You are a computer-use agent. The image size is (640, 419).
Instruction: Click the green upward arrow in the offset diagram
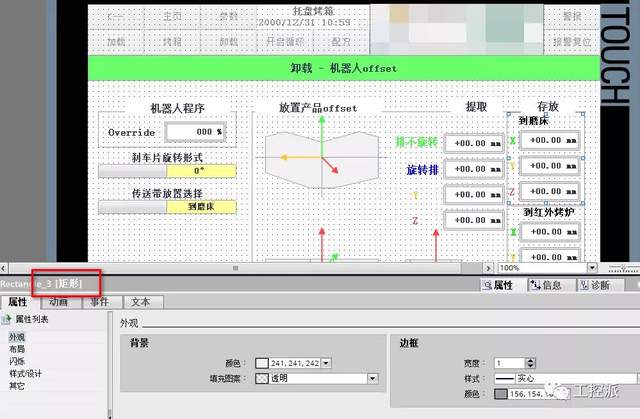[321, 130]
